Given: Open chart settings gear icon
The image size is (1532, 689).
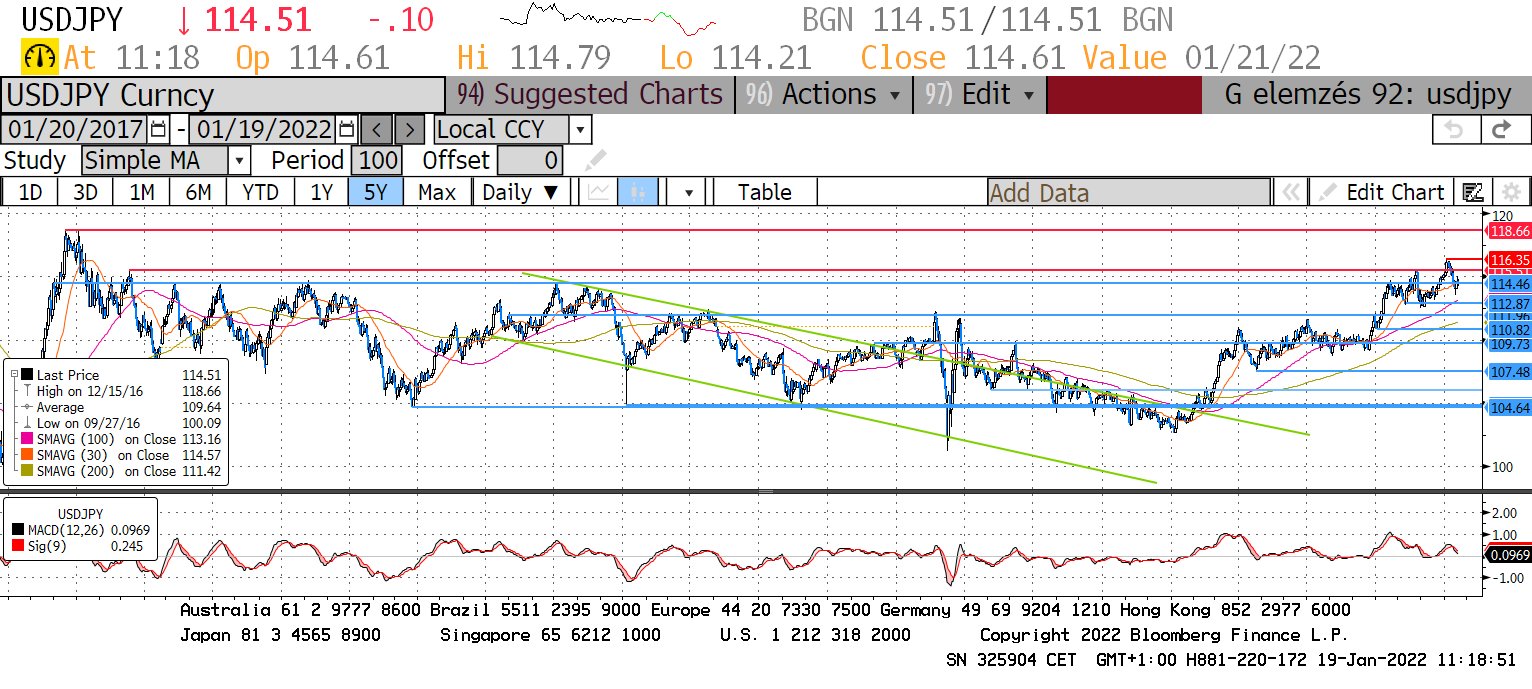Looking at the screenshot, I should (1509, 192).
